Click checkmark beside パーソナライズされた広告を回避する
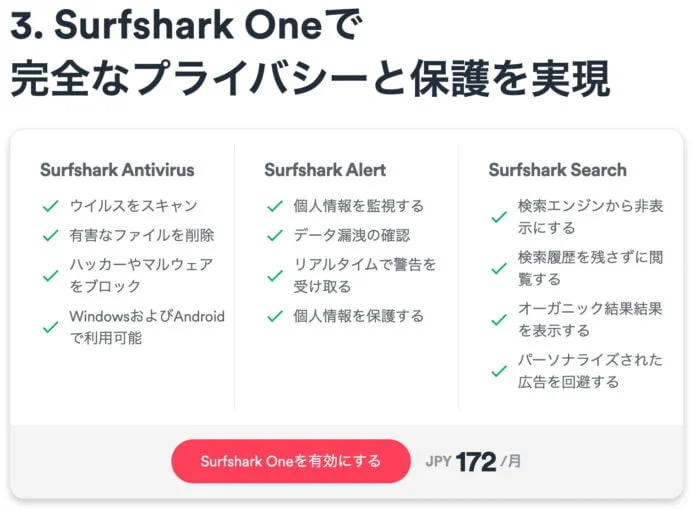The width and height of the screenshot is (700, 509). click(x=498, y=371)
